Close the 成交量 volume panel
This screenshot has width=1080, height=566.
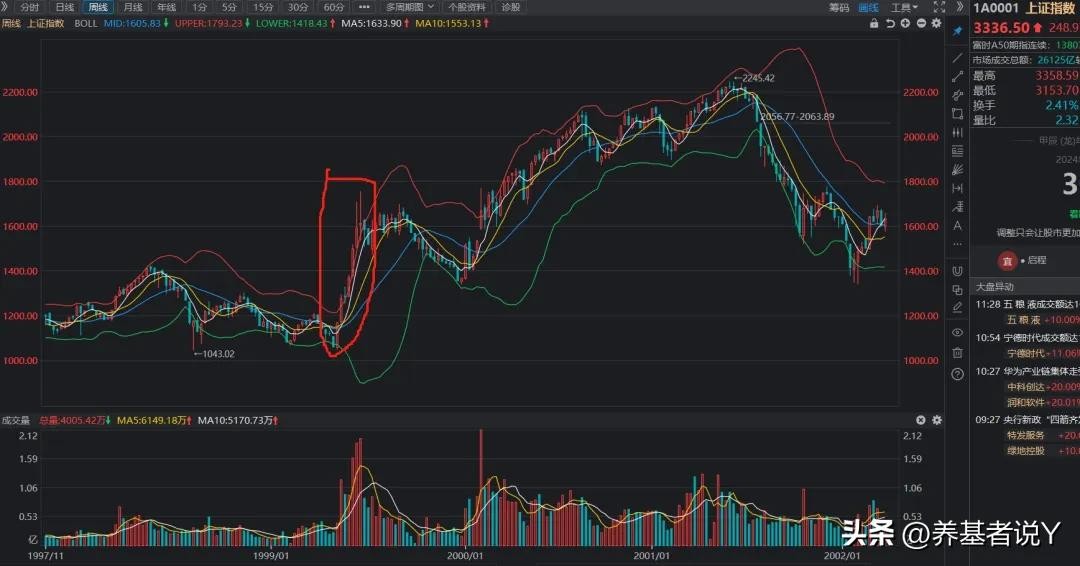tap(921, 420)
